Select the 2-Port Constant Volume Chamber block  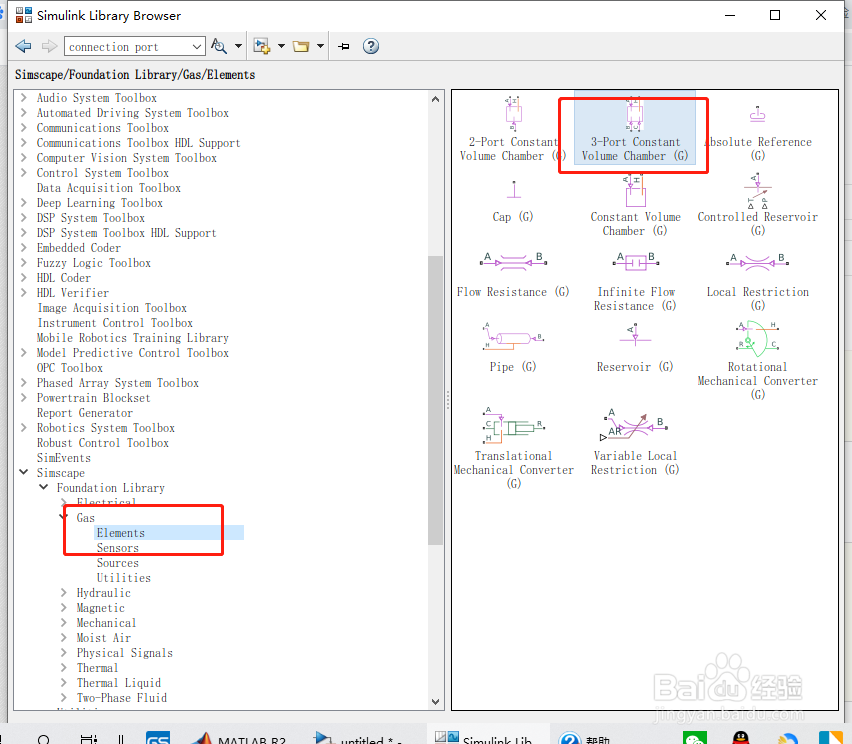pos(512,129)
